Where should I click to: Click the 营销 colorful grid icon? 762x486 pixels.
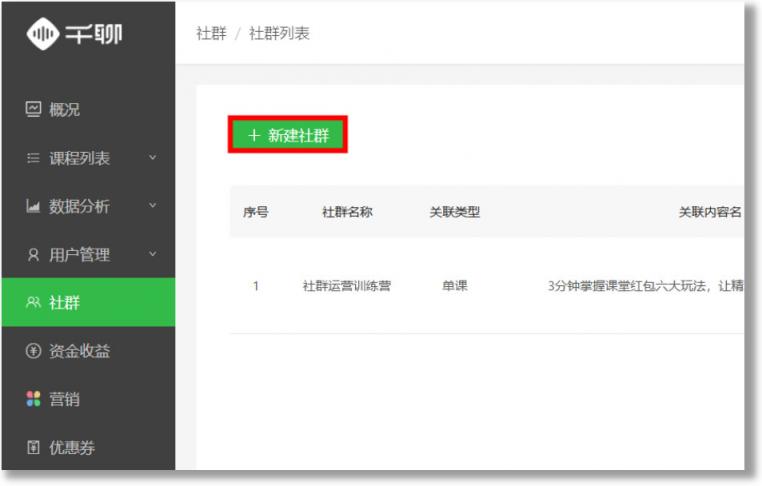tap(33, 399)
